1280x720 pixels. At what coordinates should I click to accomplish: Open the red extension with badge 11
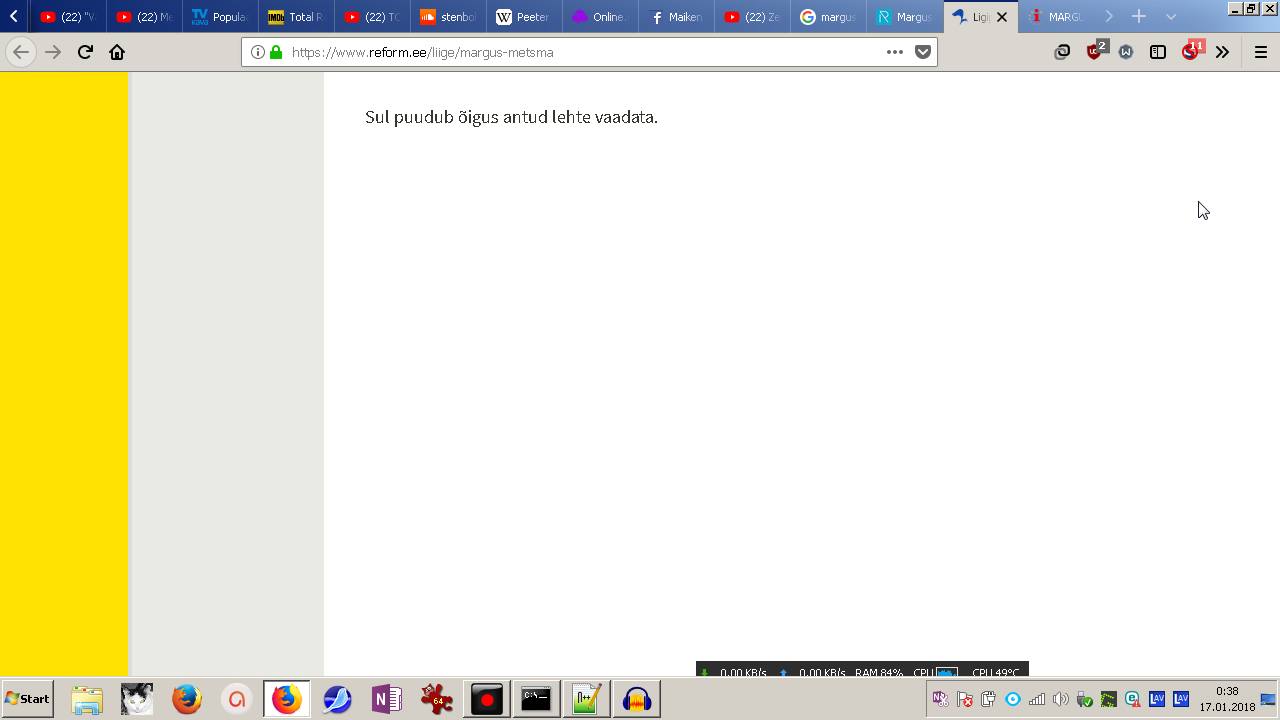click(x=1191, y=51)
